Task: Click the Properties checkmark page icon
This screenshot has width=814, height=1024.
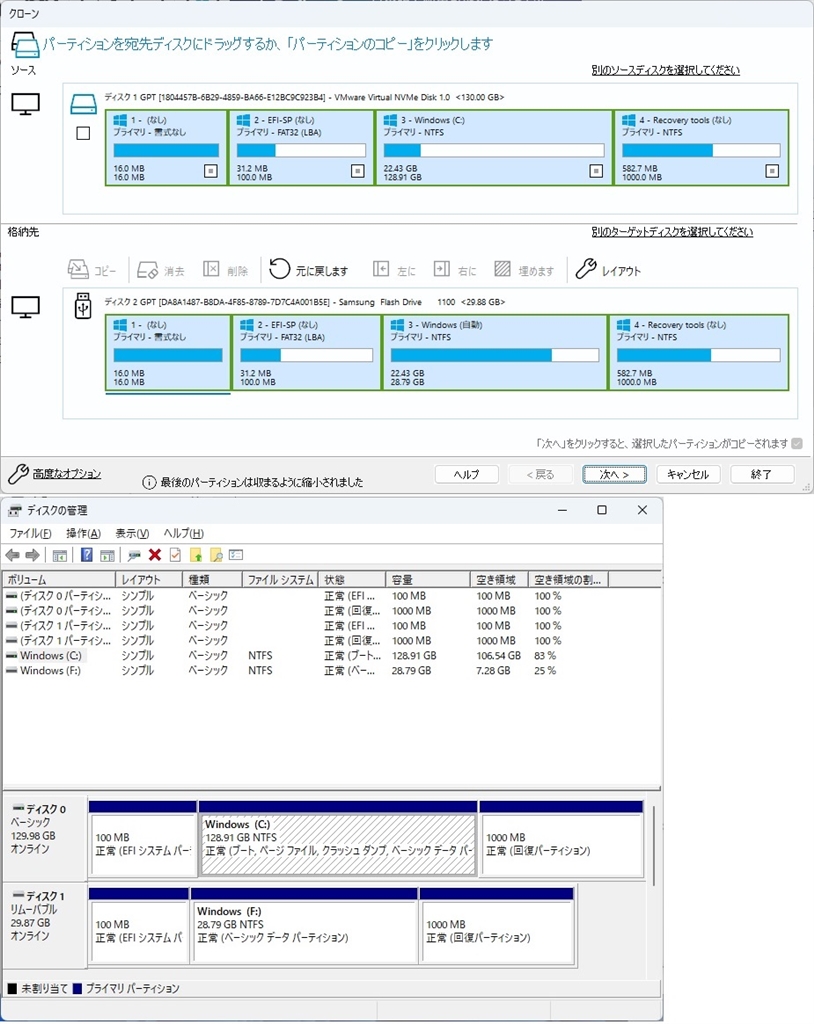Action: [175, 555]
